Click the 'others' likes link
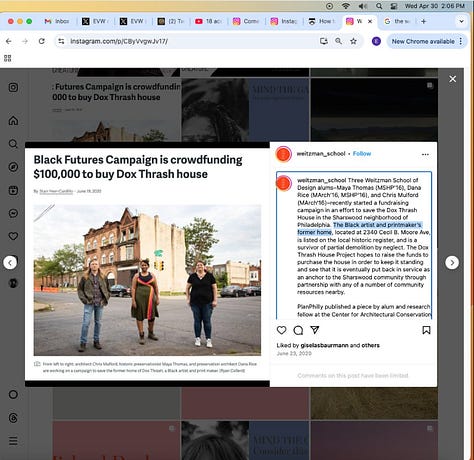Image resolution: width=474 pixels, height=460 pixels. click(370, 345)
